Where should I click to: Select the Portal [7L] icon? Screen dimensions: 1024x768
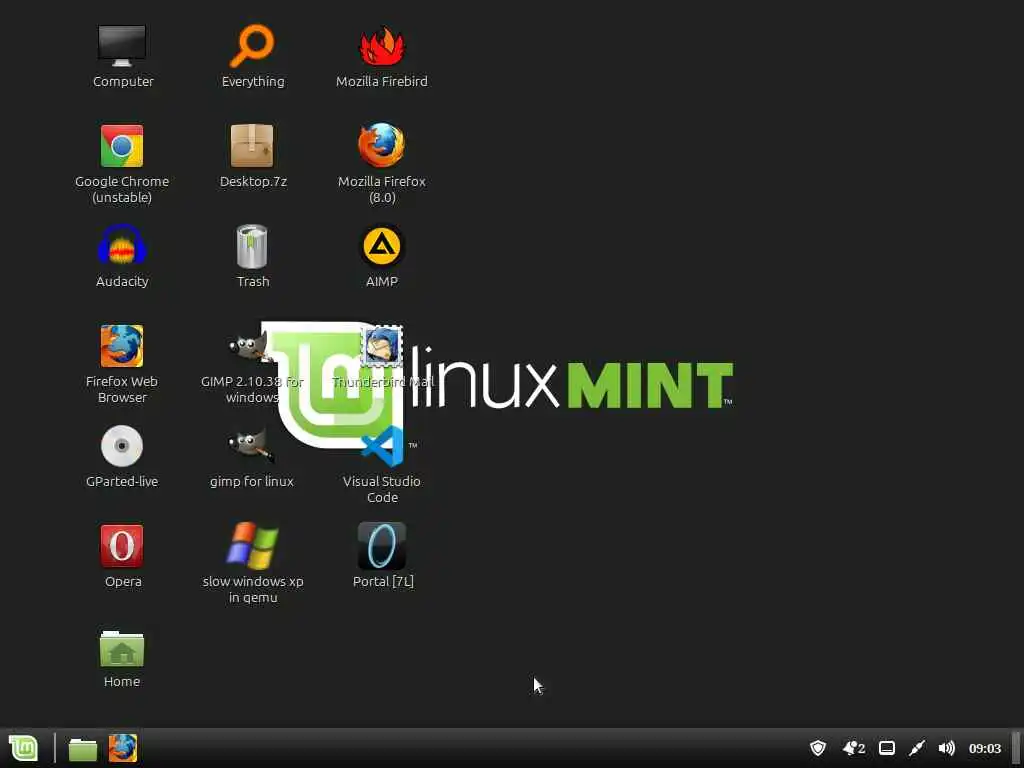(382, 546)
